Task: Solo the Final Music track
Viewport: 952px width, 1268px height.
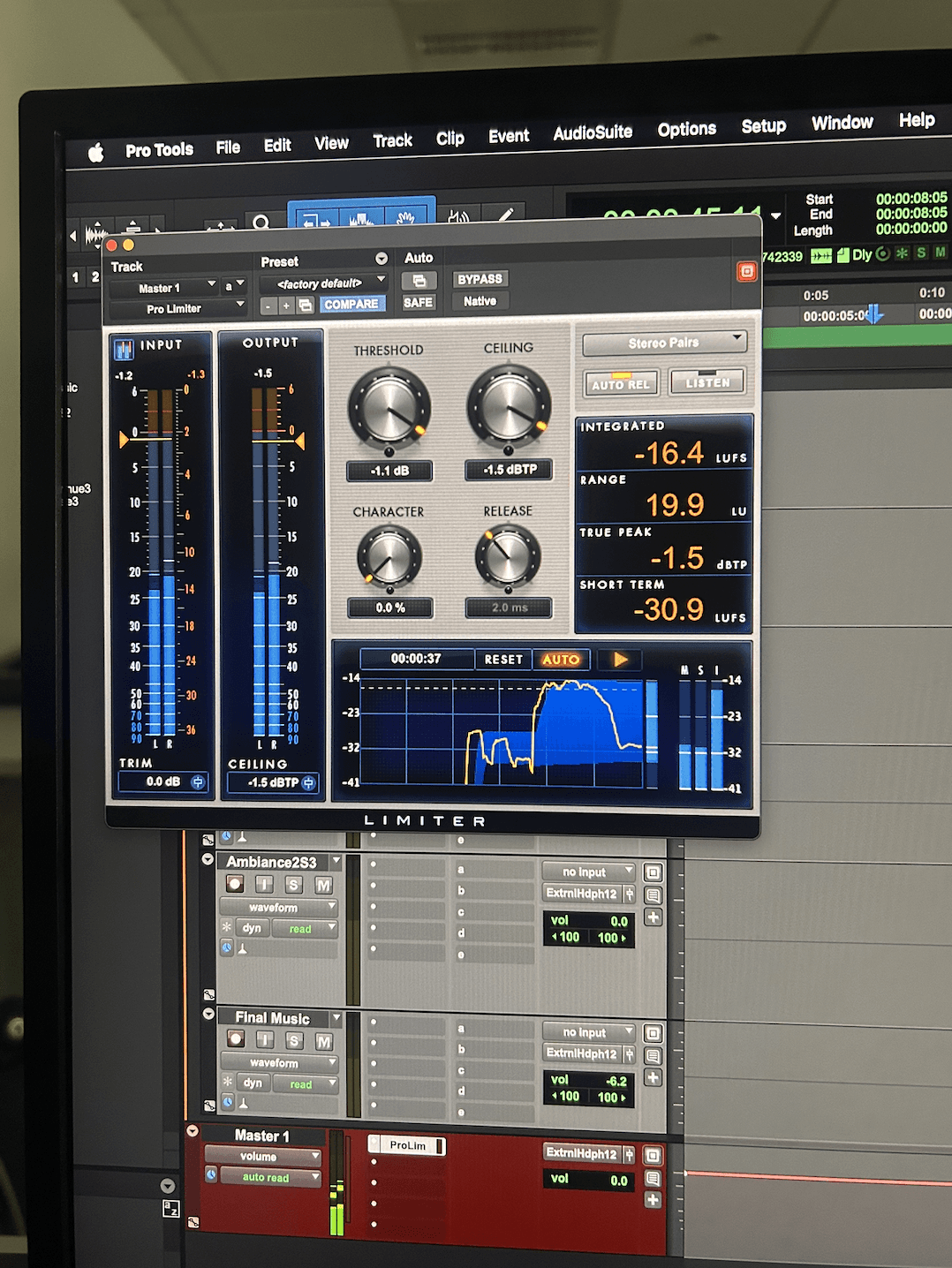Action: 295,1041
